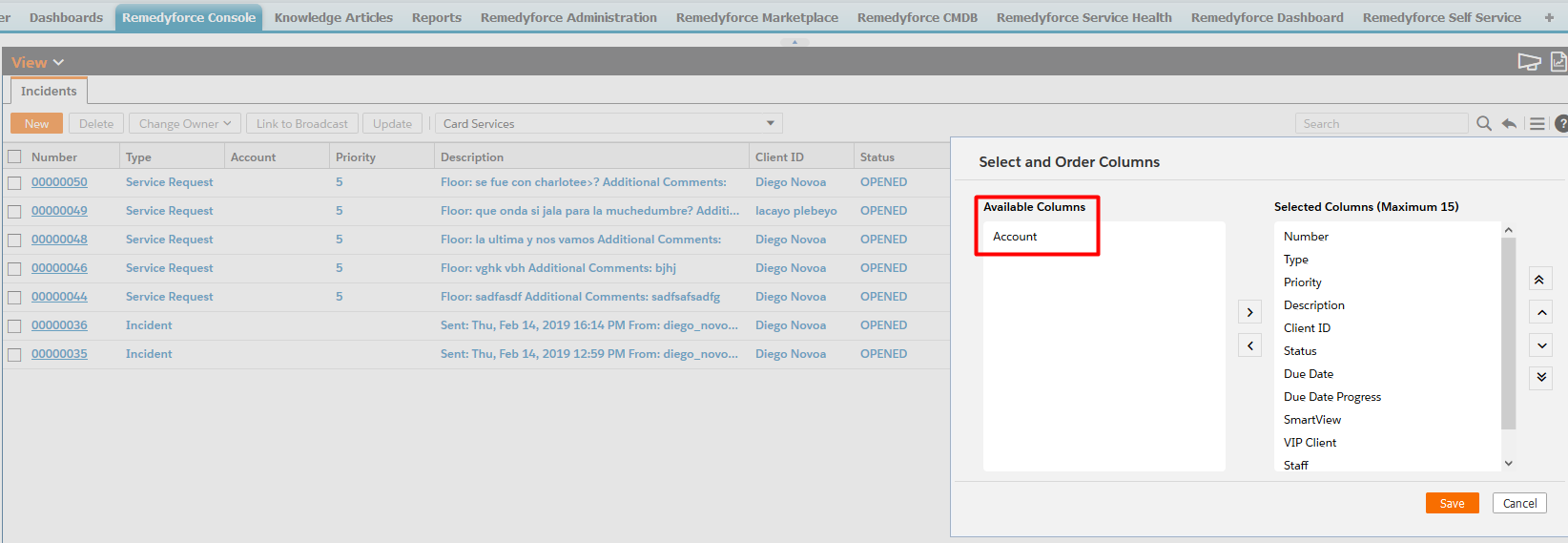
Task: Open Remedyforce CMDB tab
Action: 918,17
